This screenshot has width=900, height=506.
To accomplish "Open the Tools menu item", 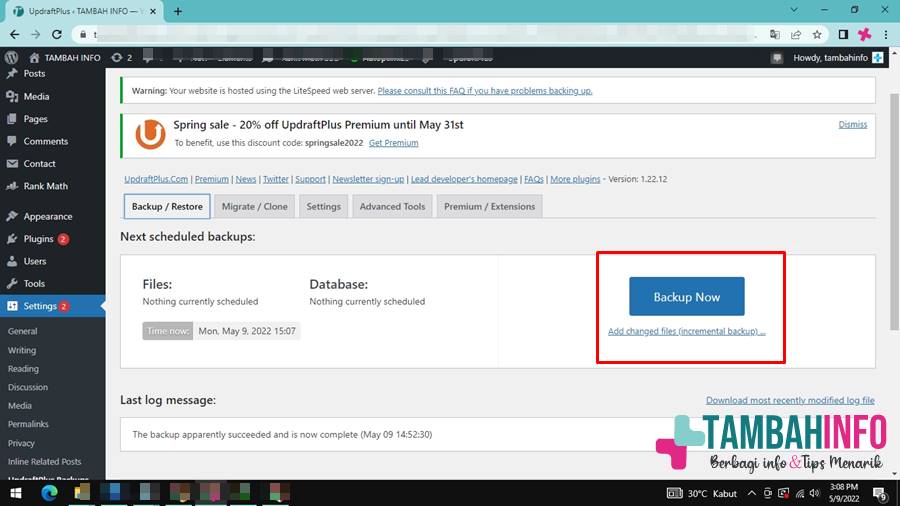I will coord(34,283).
